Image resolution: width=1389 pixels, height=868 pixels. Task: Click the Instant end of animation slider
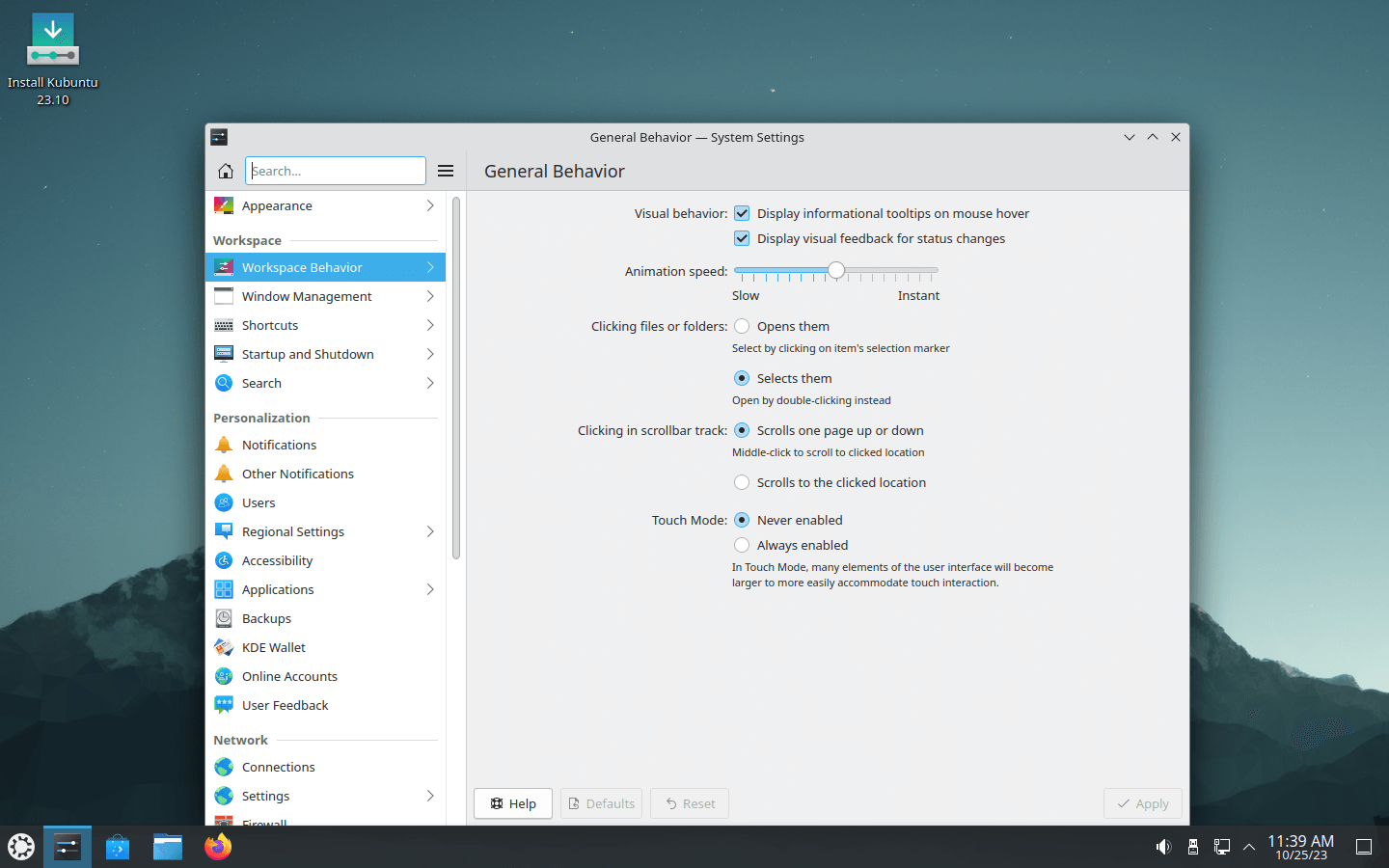(x=918, y=295)
